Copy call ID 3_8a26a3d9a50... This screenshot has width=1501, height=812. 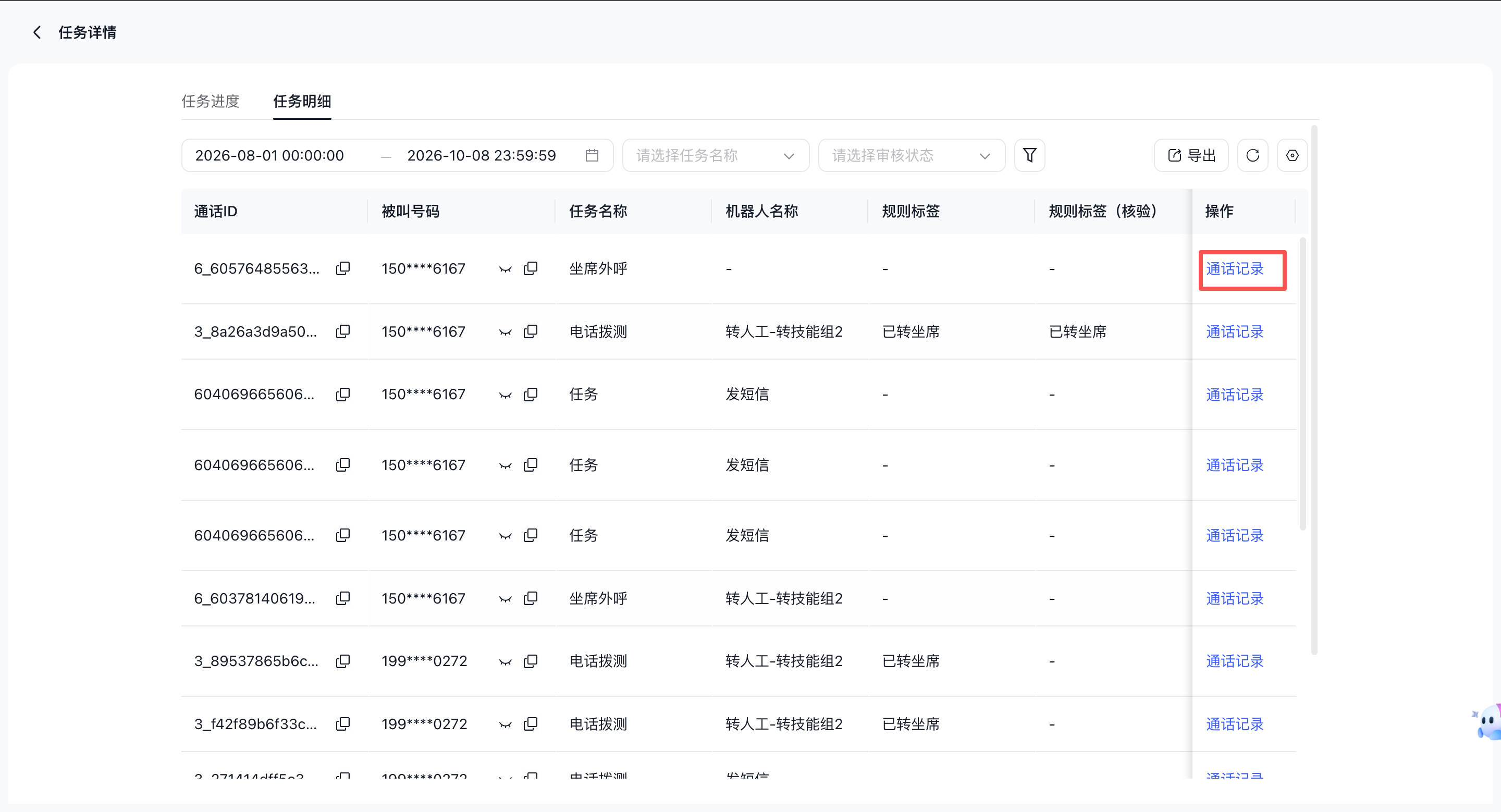[x=343, y=331]
